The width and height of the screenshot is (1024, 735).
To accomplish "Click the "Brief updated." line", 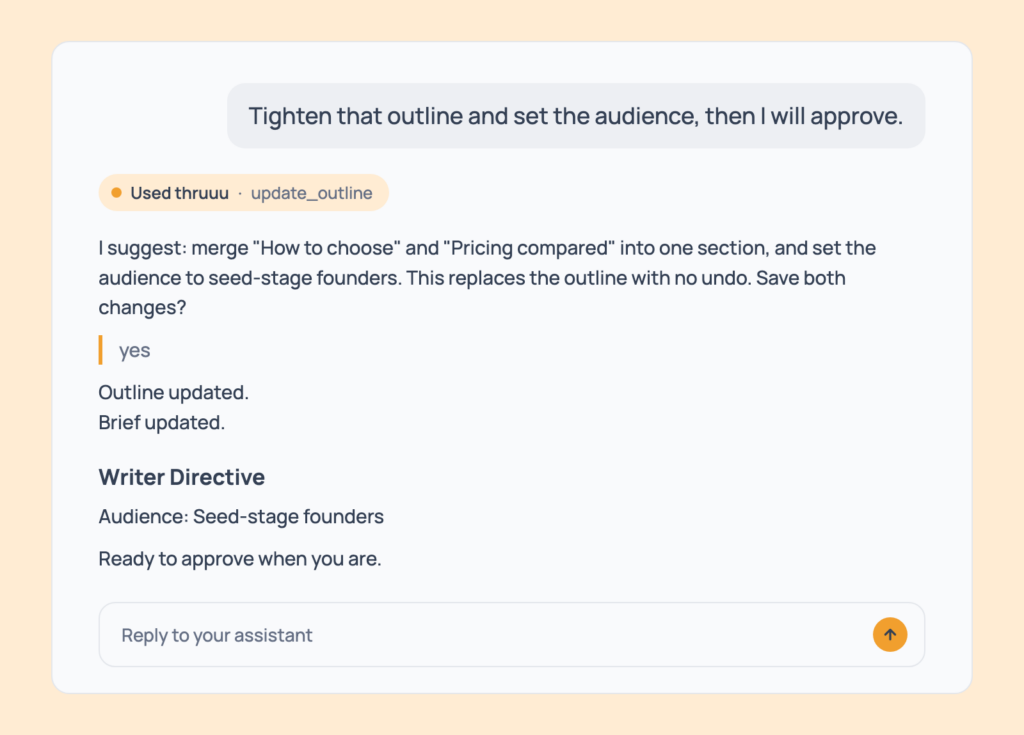I will (x=161, y=422).
